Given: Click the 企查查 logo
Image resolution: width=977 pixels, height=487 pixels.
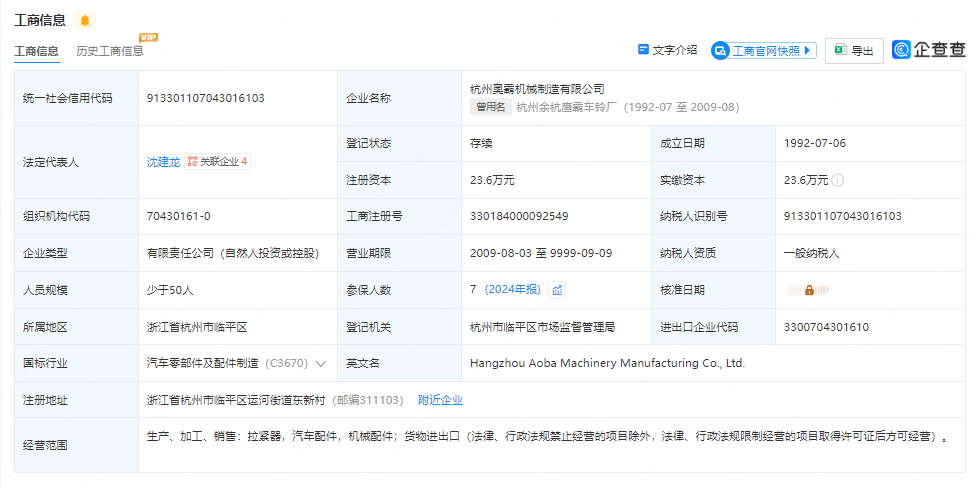Looking at the screenshot, I should click(x=929, y=50).
